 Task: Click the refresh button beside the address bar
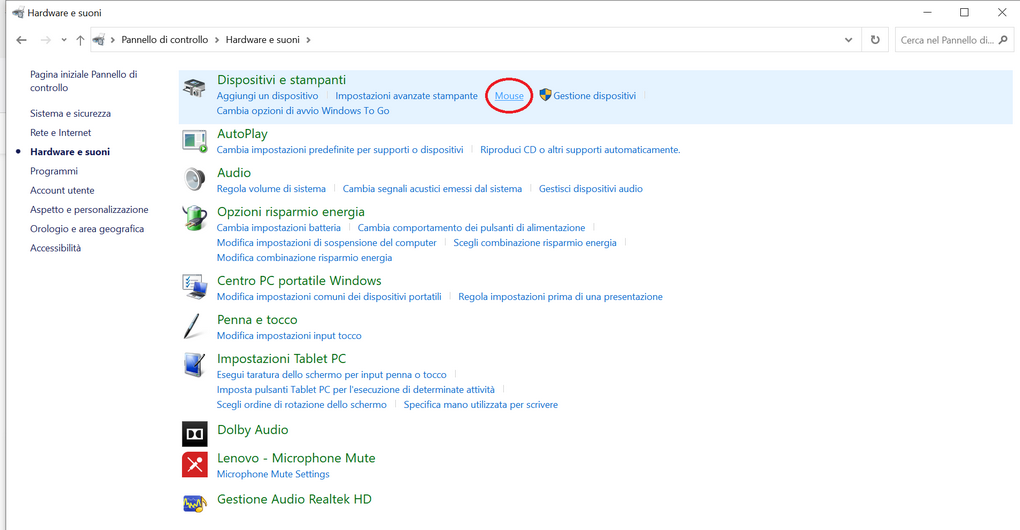[x=875, y=40]
